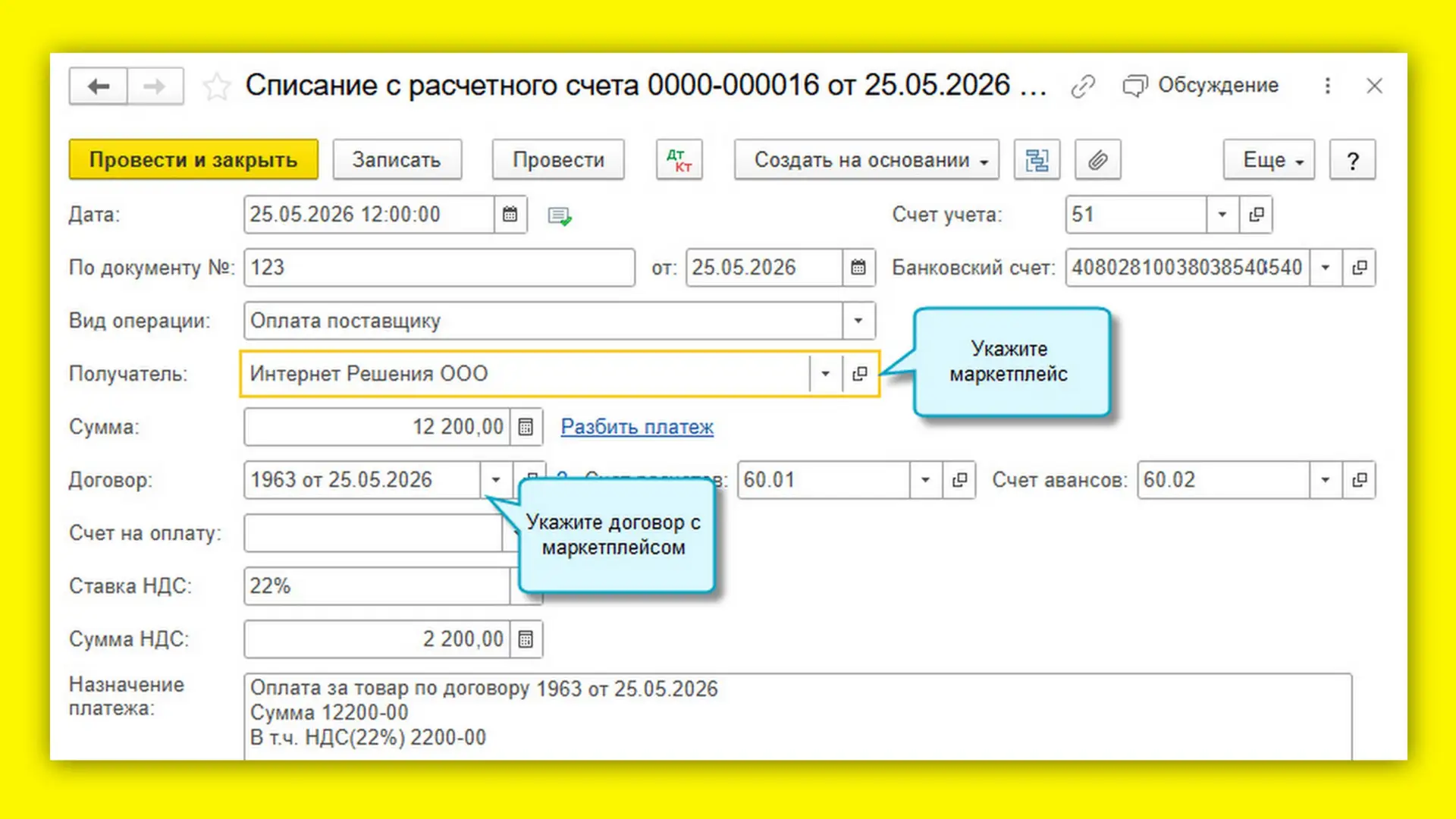Expand the Вид операции dropdown
Viewport: 1456px width, 819px height.
click(858, 321)
